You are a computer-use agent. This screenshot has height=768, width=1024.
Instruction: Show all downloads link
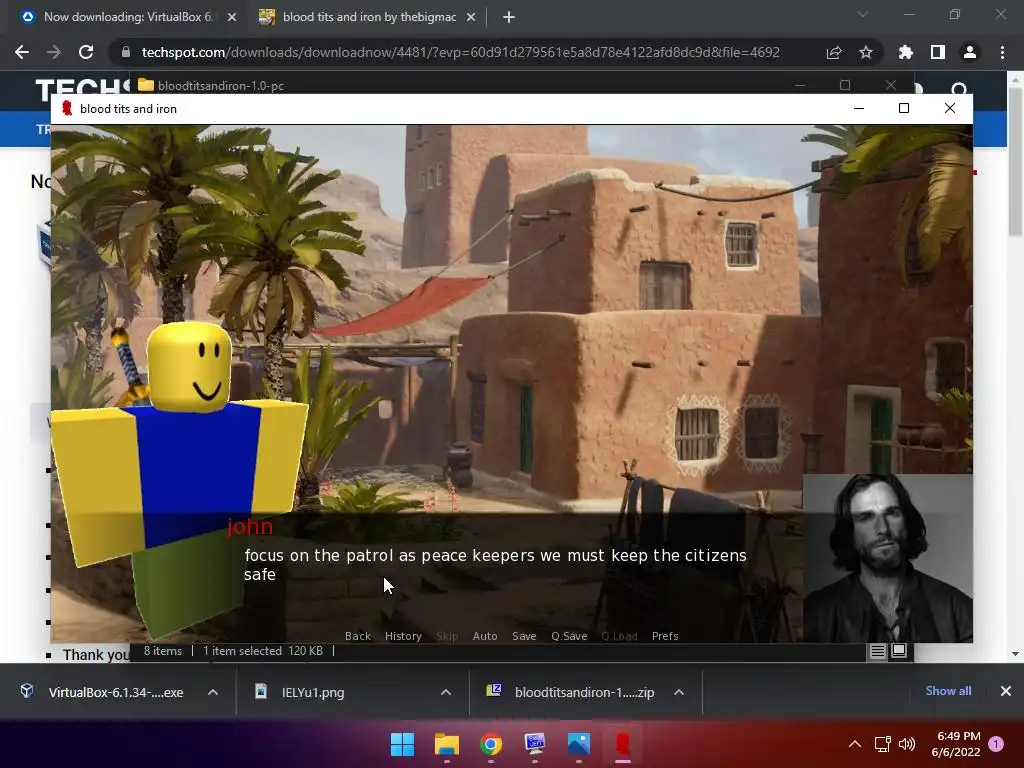(948, 691)
